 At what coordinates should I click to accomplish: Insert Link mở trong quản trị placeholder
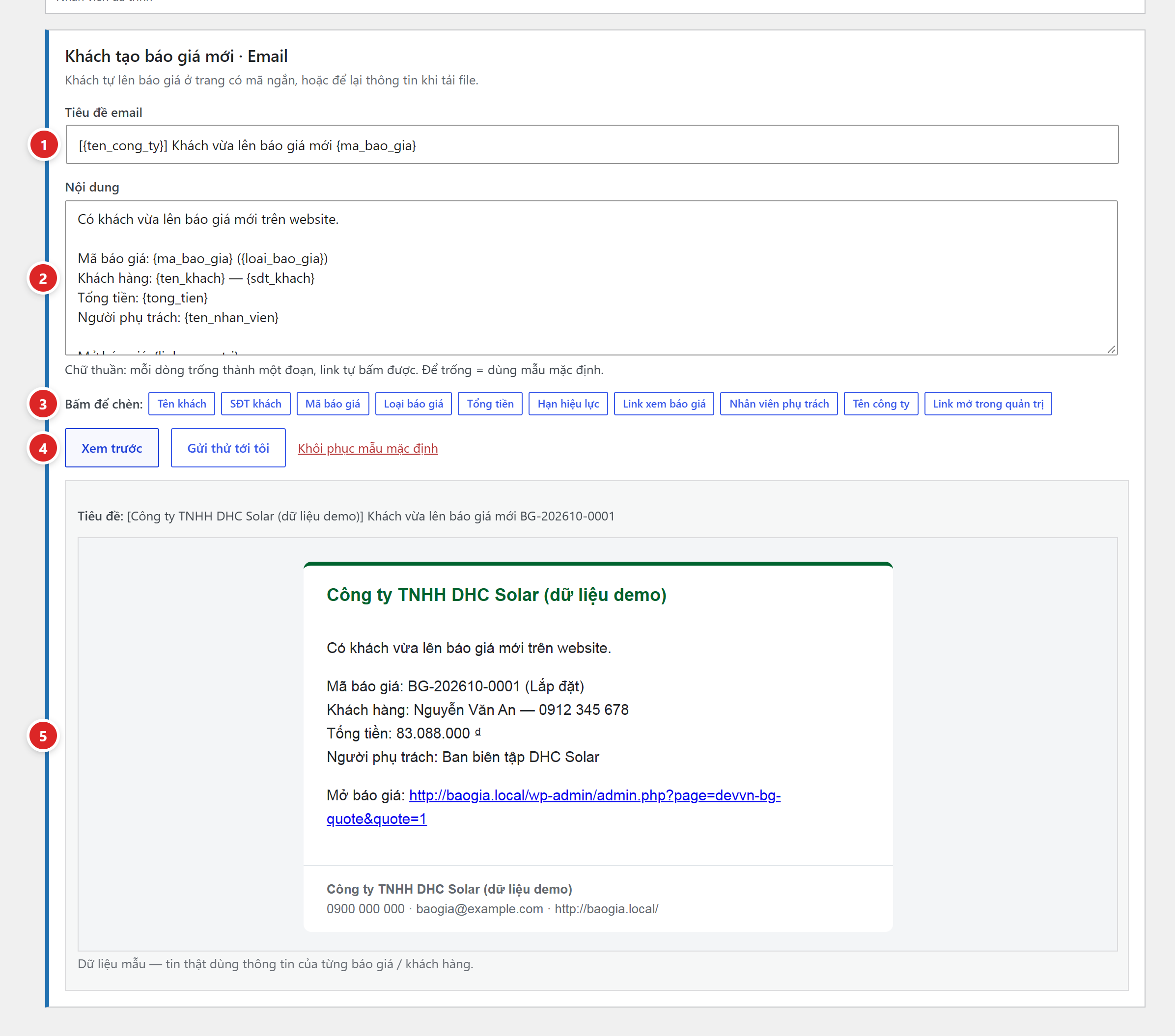pos(987,404)
